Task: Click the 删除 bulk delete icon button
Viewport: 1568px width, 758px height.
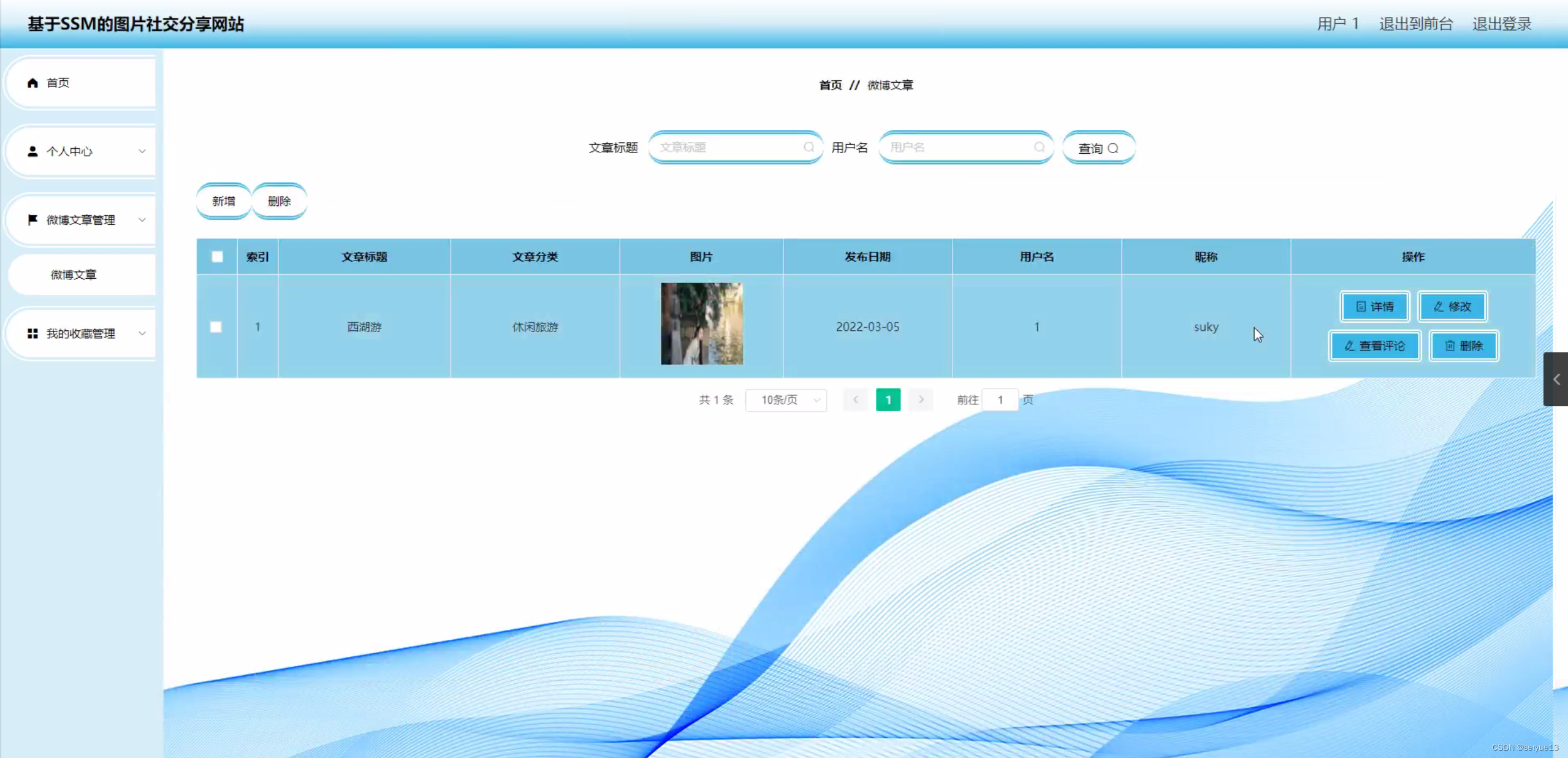Action: coord(279,200)
